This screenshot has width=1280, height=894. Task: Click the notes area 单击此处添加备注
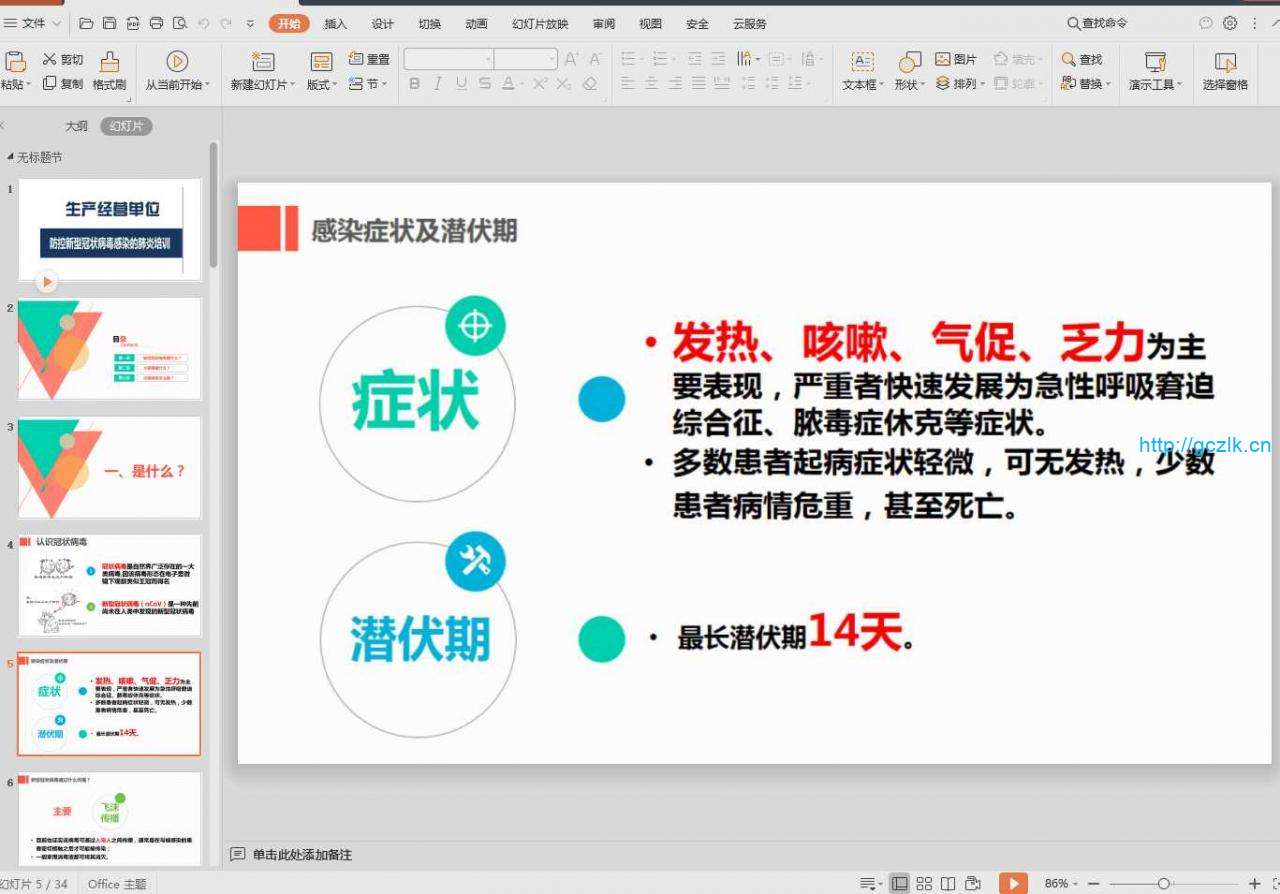pyautogui.click(x=302, y=854)
